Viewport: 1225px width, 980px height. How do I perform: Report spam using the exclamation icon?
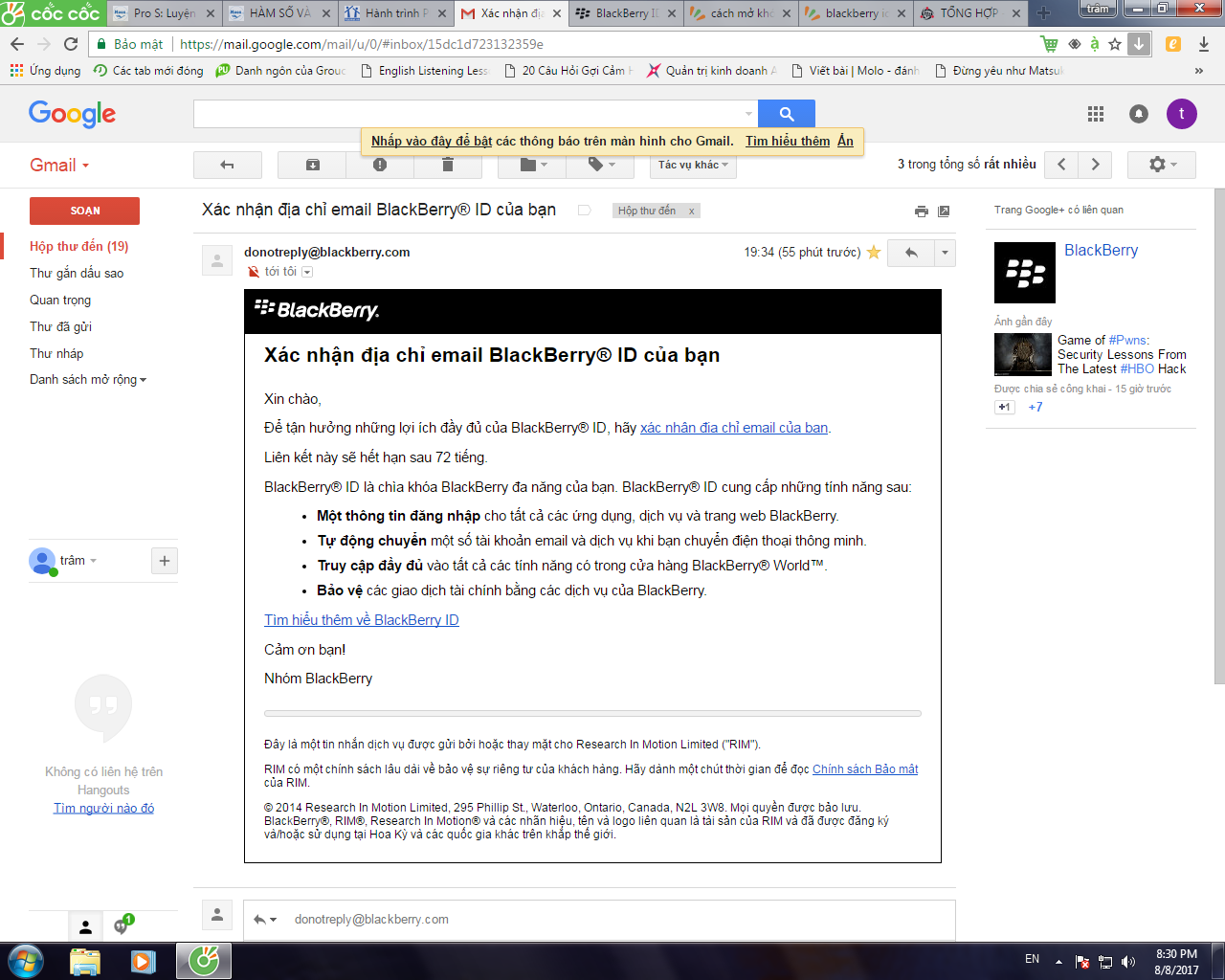(380, 165)
